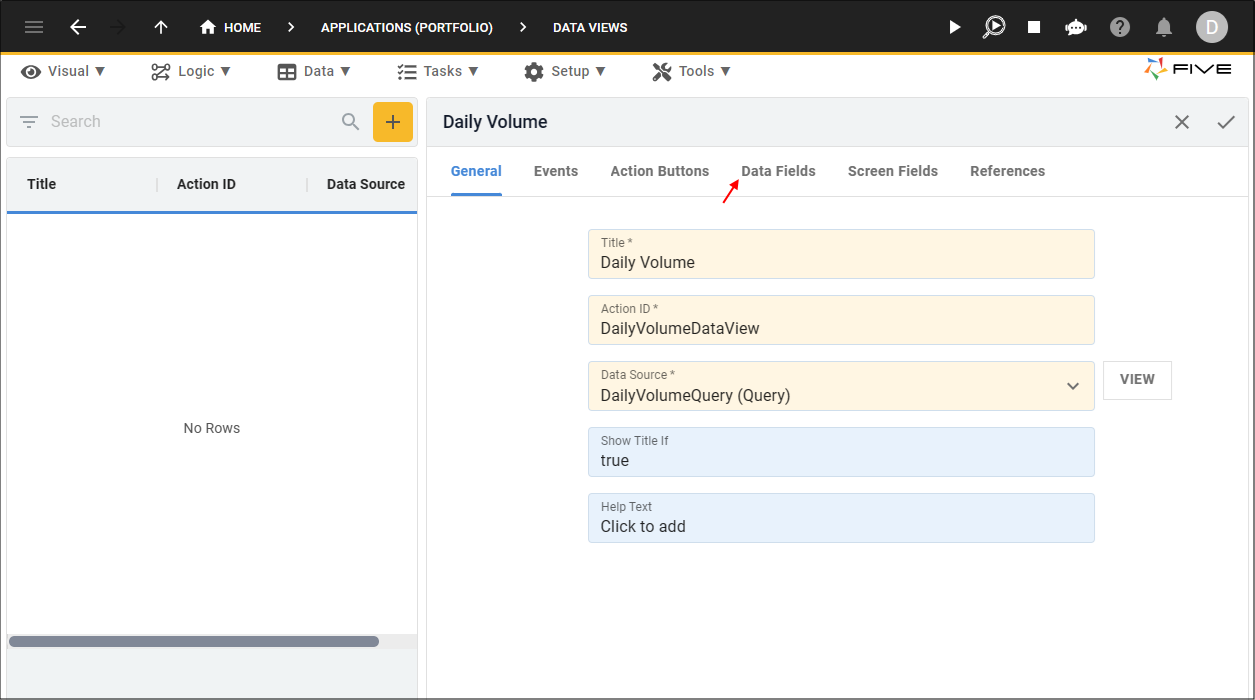Click the horizontal scrollbar in the list
This screenshot has height=700, width=1255.
194,641
